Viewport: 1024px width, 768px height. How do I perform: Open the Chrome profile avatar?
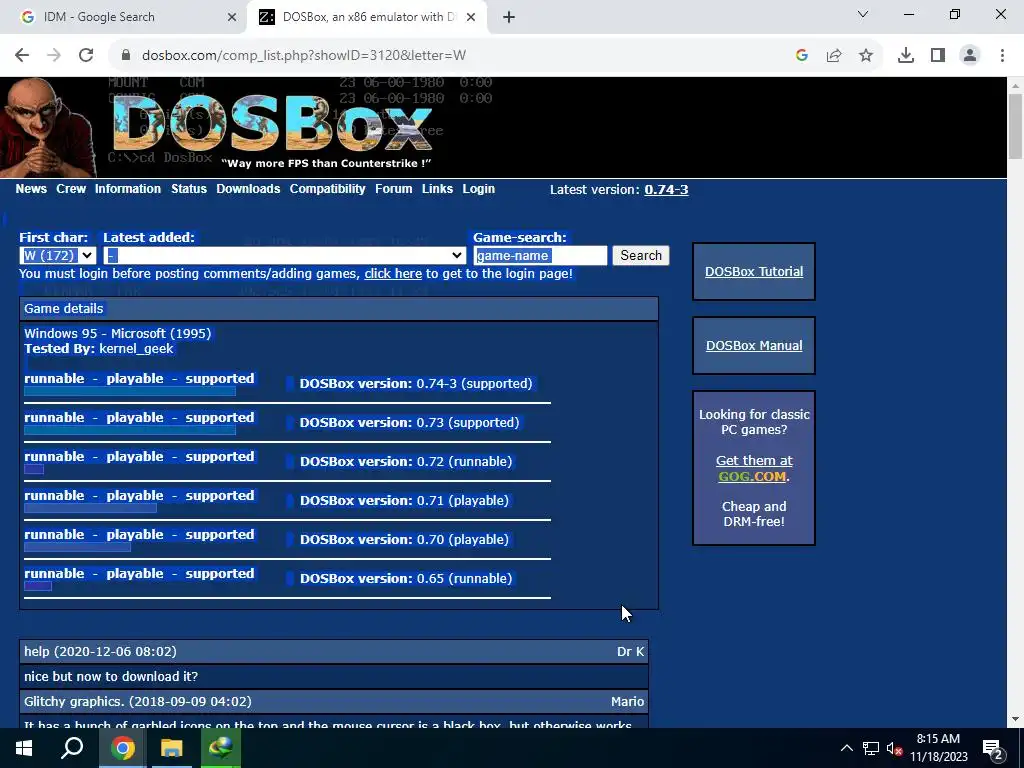[970, 56]
